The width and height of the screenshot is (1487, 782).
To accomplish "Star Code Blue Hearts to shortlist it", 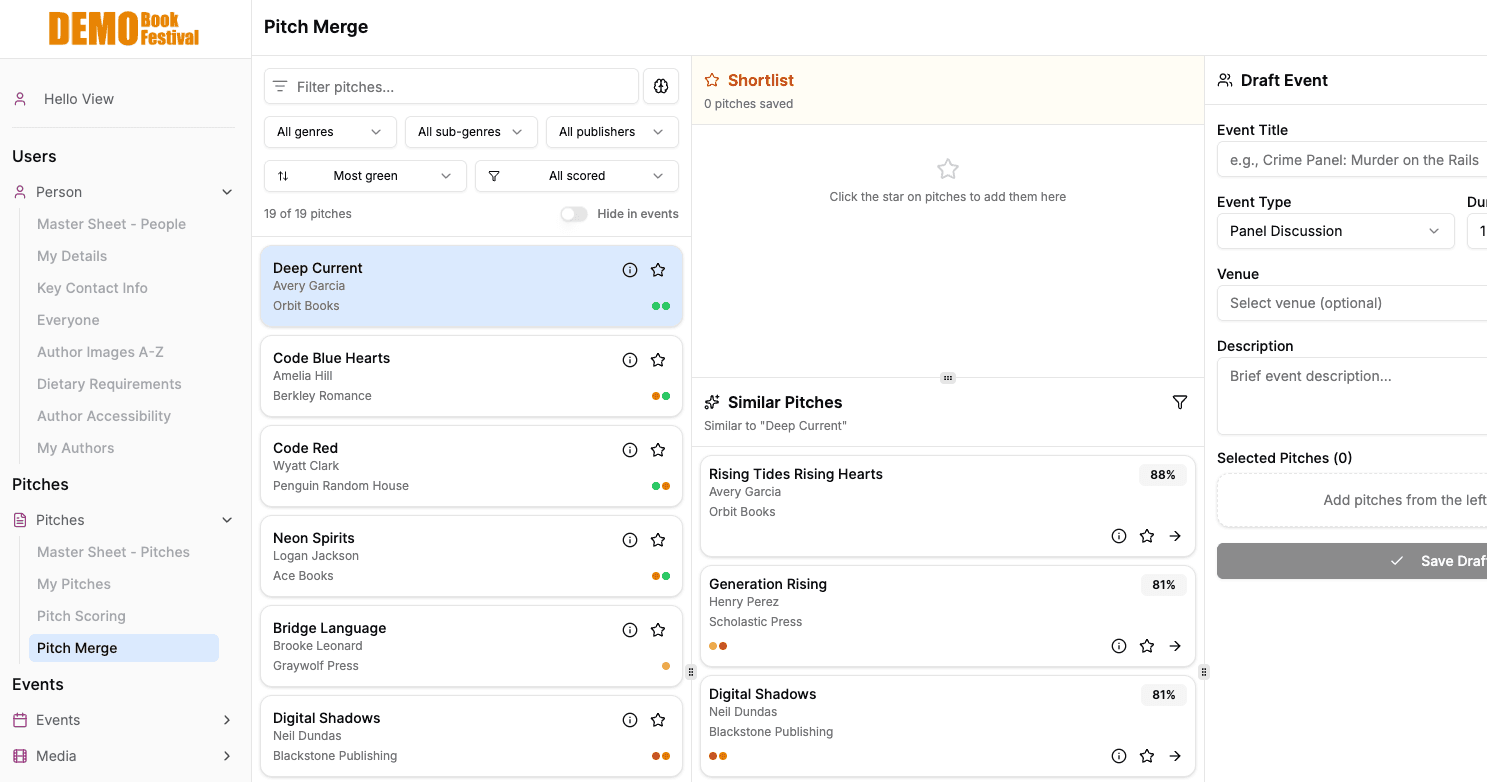I will (658, 359).
